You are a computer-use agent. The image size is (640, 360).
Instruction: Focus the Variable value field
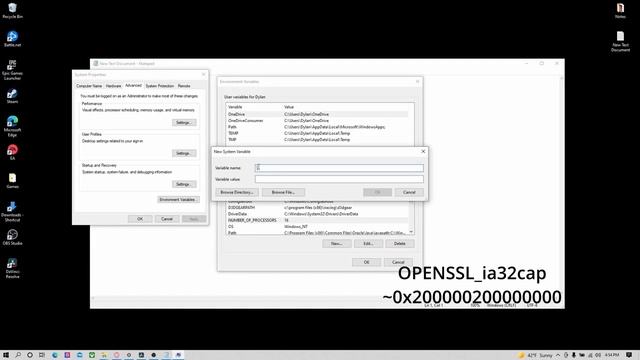point(339,179)
